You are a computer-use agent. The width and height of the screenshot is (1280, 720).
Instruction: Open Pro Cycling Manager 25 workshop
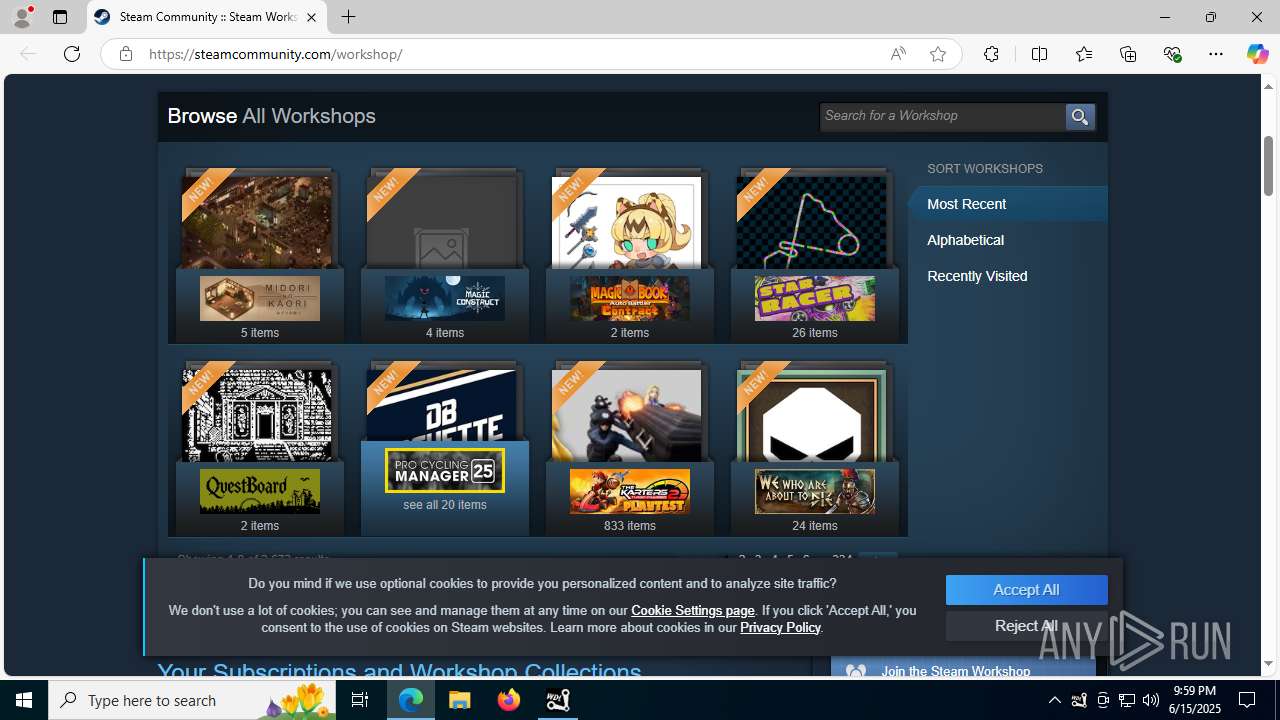point(445,470)
